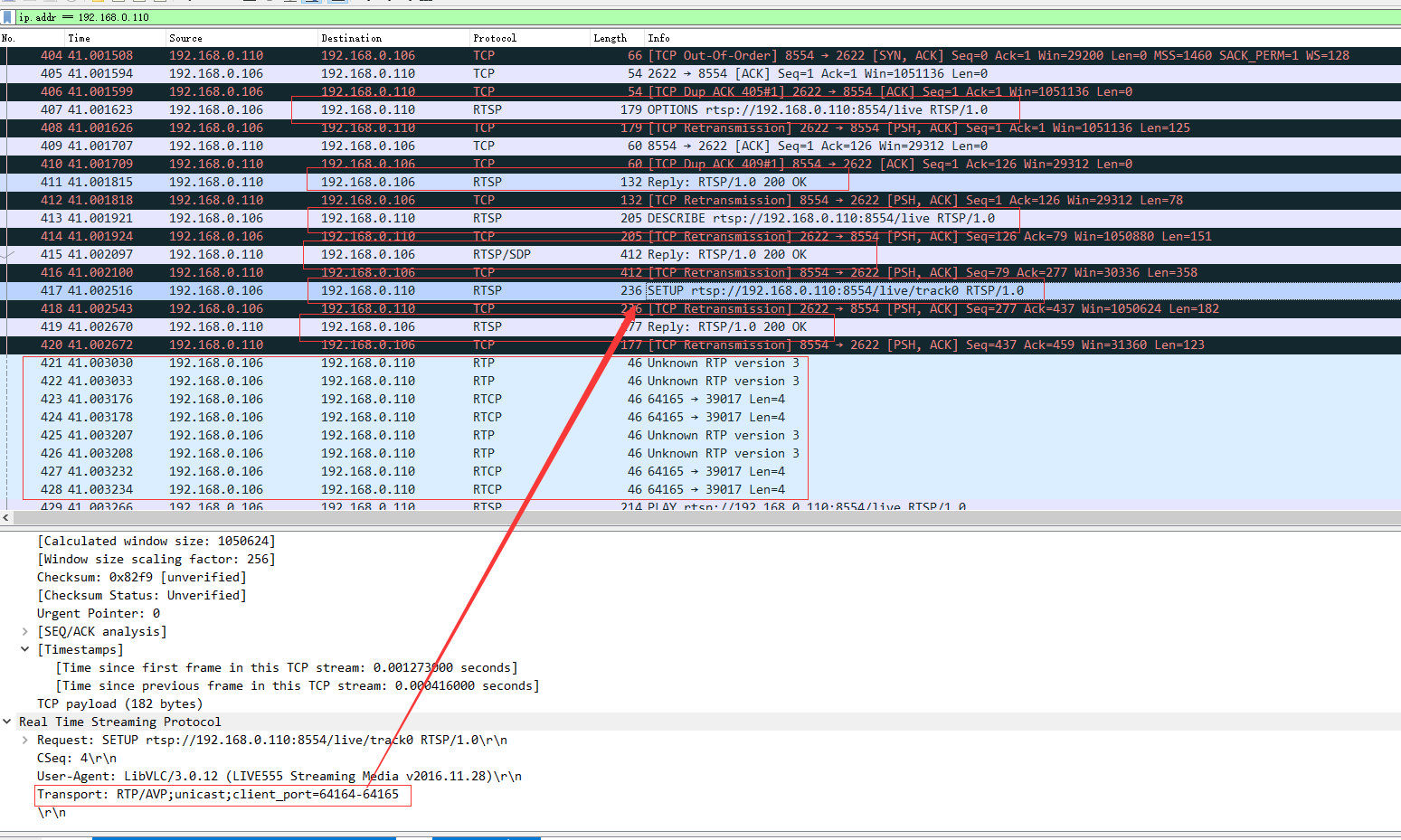Select packet 423 RTCP row

(x=700, y=399)
